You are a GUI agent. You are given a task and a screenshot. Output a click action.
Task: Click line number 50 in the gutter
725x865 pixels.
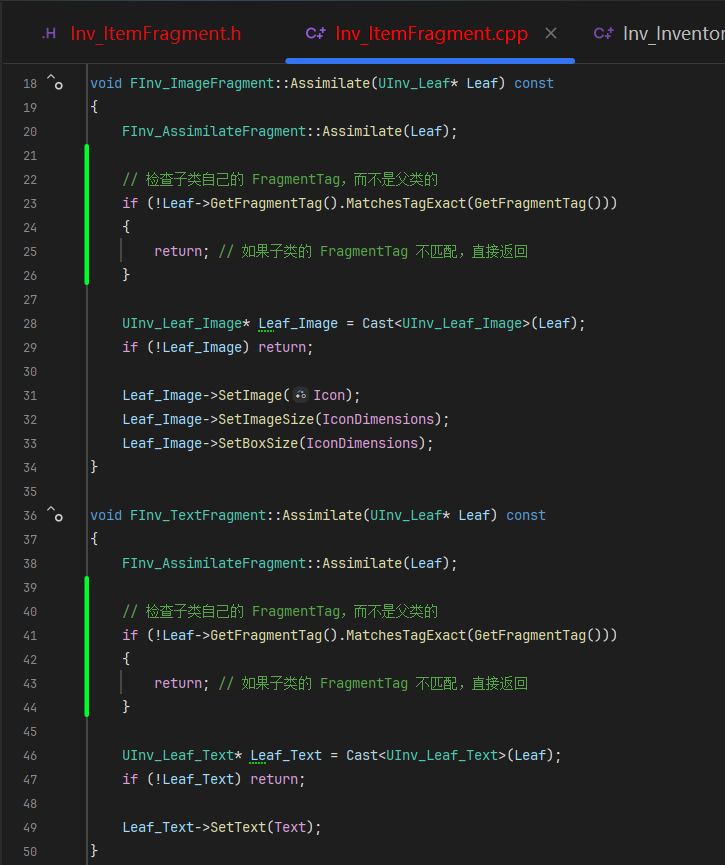coord(30,852)
